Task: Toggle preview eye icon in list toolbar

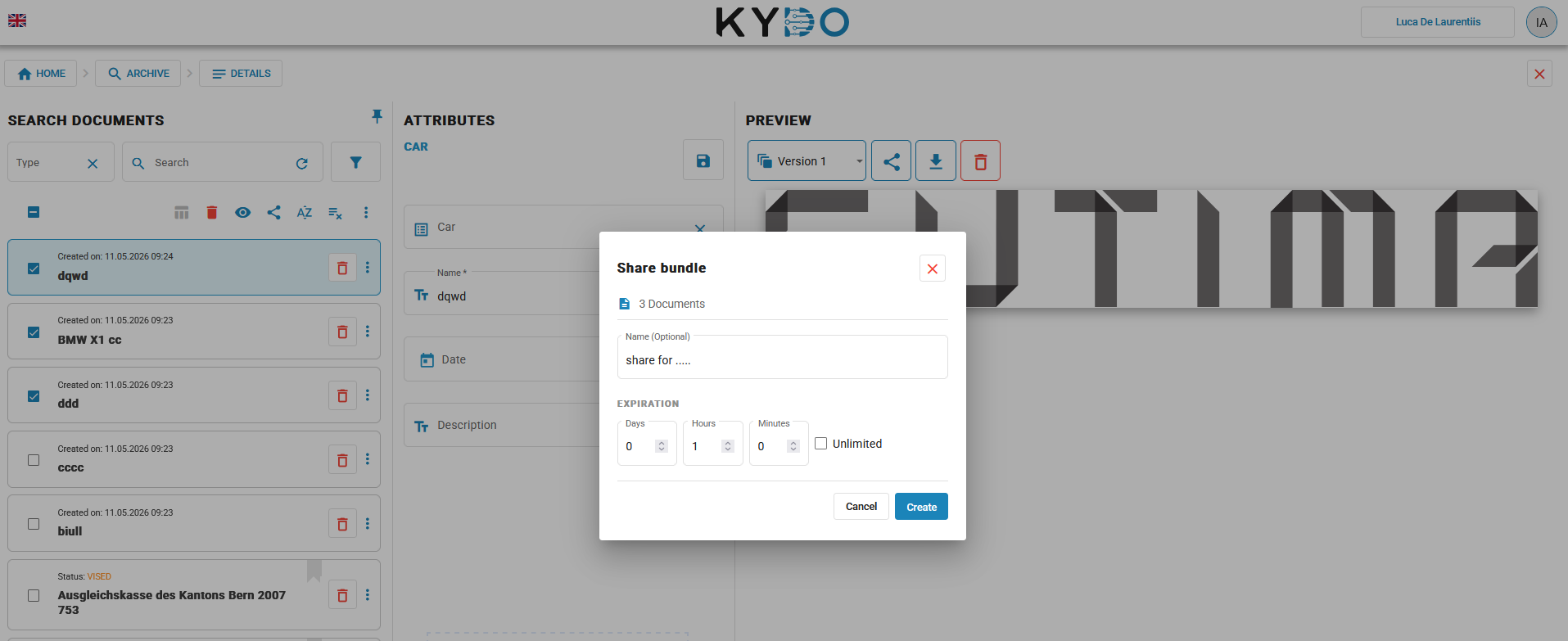Action: pos(242,213)
